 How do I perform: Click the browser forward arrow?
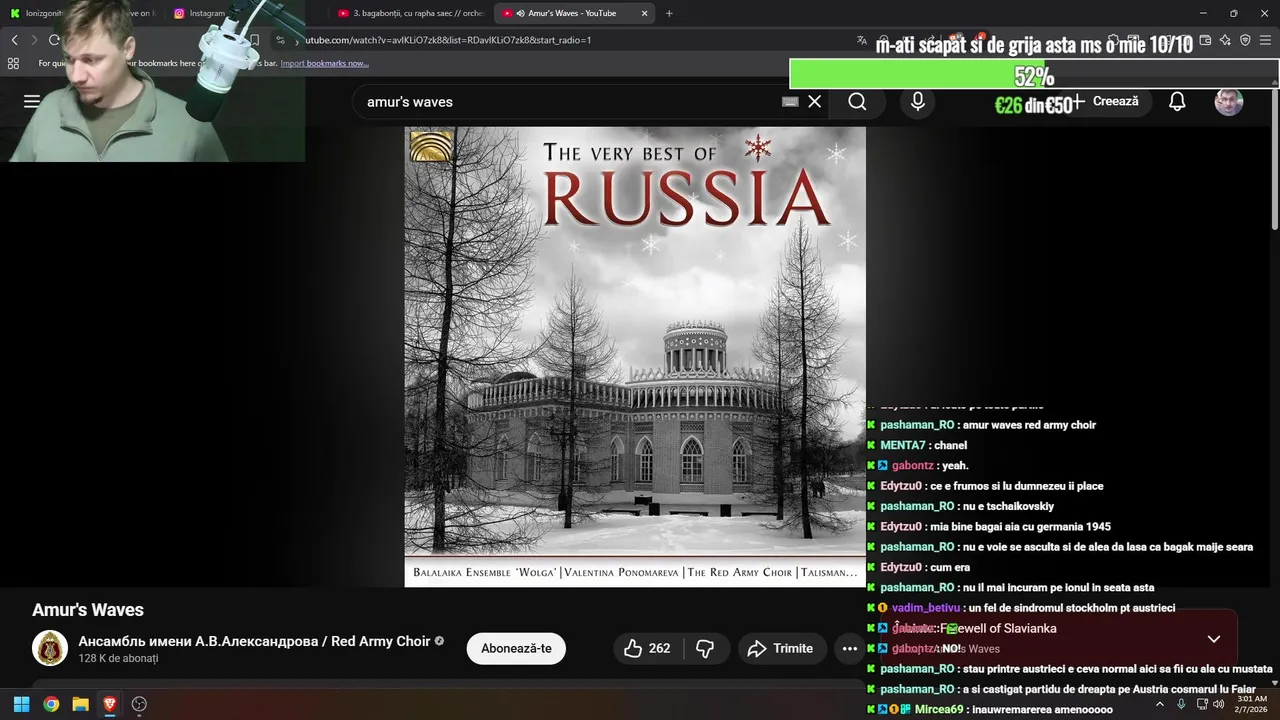(x=34, y=40)
